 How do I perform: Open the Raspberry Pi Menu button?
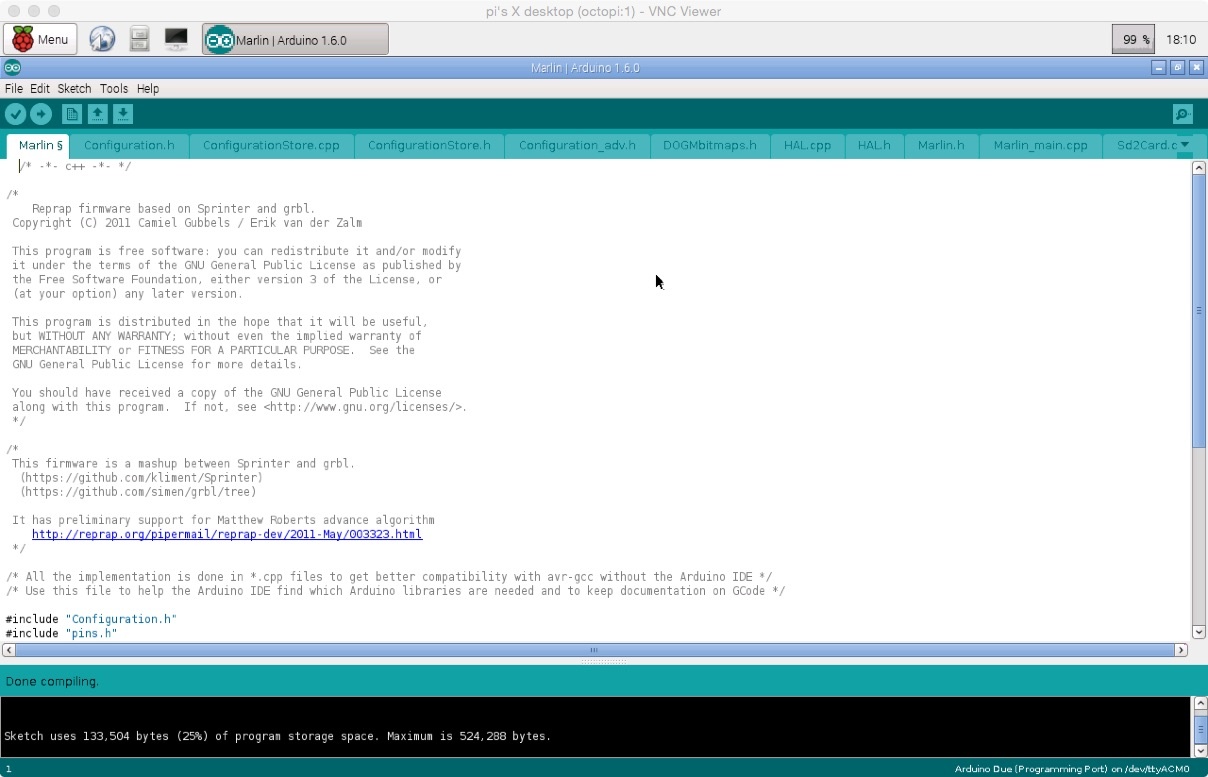(41, 40)
